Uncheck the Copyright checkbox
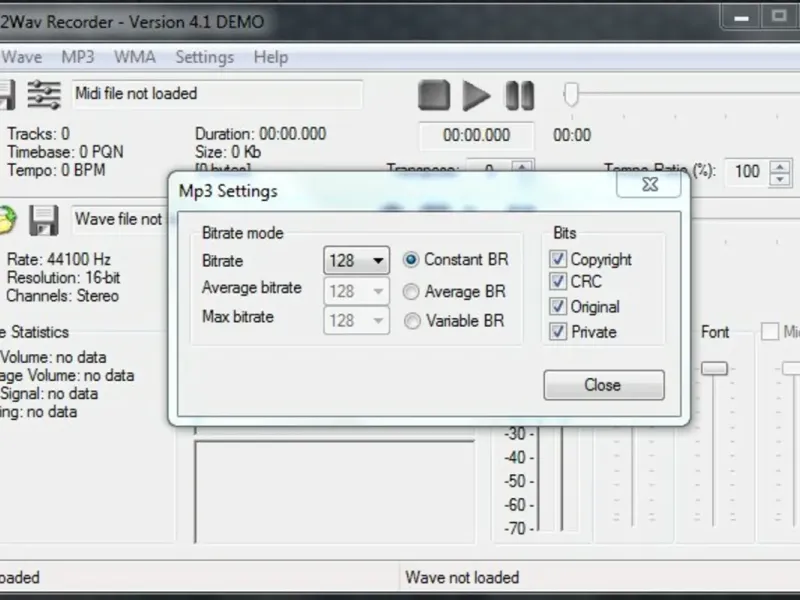800x600 pixels. tap(558, 259)
